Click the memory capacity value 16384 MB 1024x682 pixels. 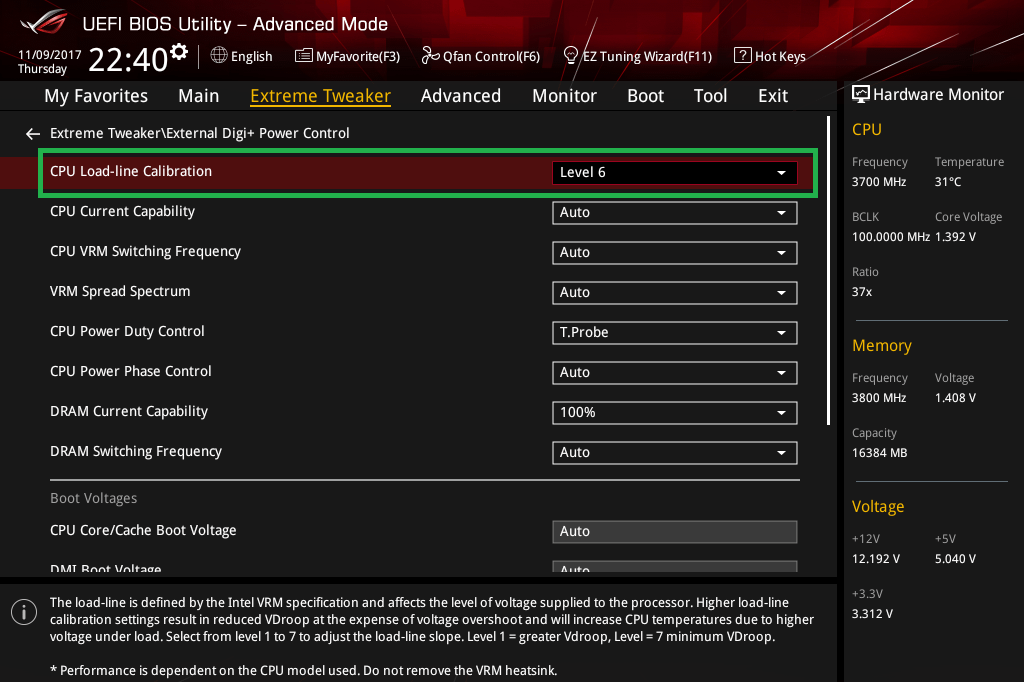pos(880,453)
